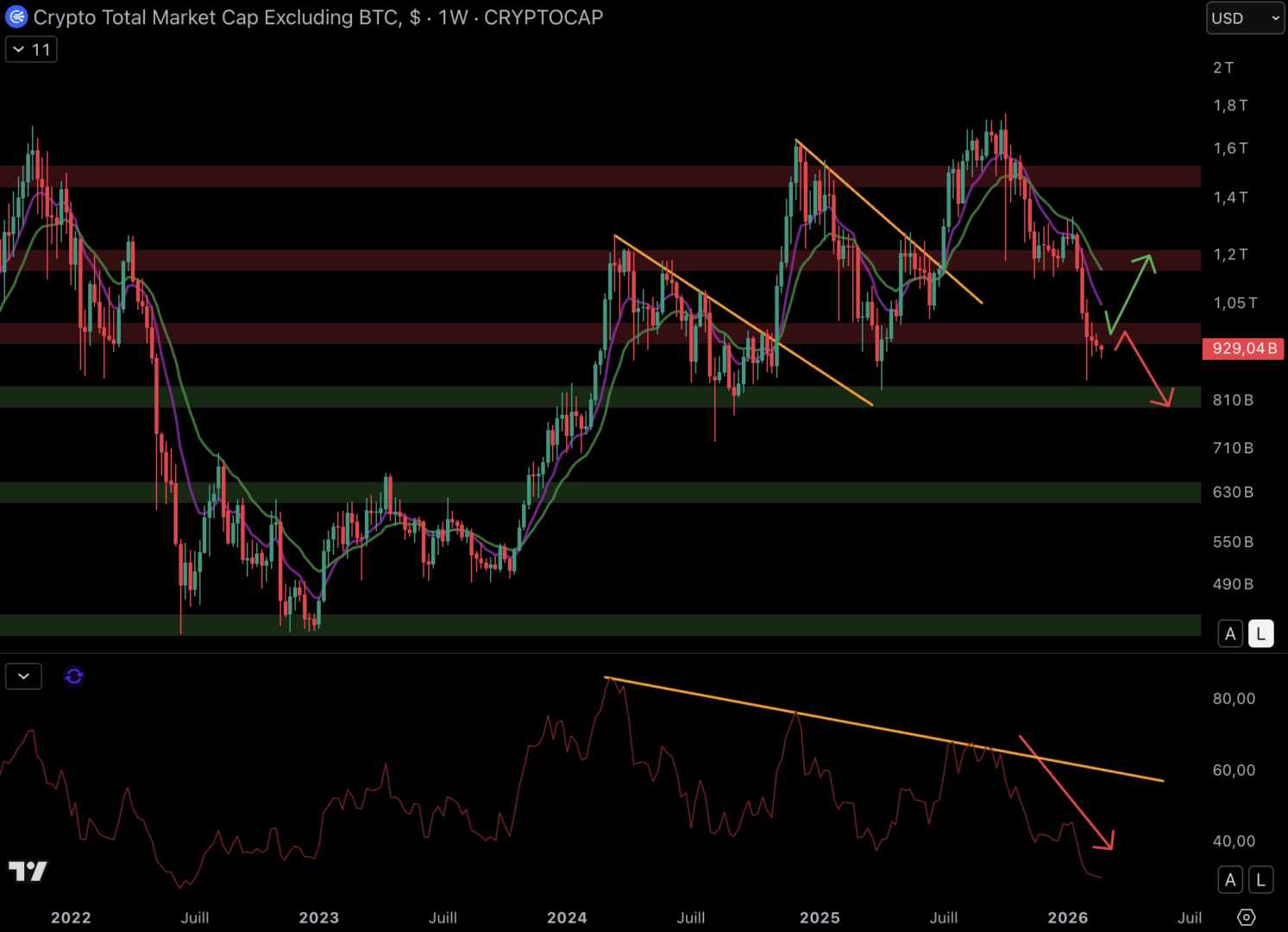Toggle log scale L on main price pane
The width and height of the screenshot is (1288, 932).
click(x=1260, y=633)
